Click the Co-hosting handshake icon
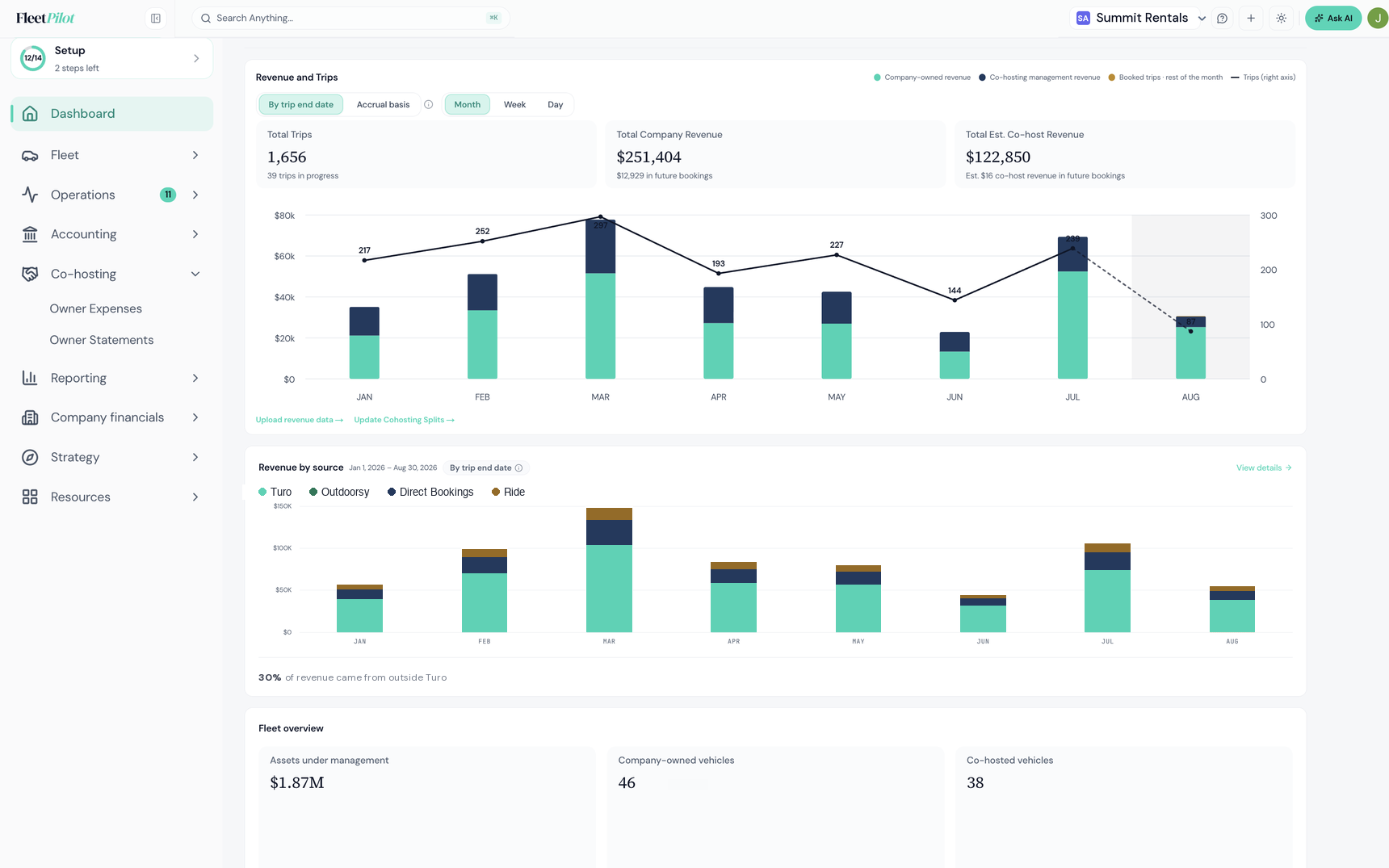The width and height of the screenshot is (1389, 868). coord(30,274)
